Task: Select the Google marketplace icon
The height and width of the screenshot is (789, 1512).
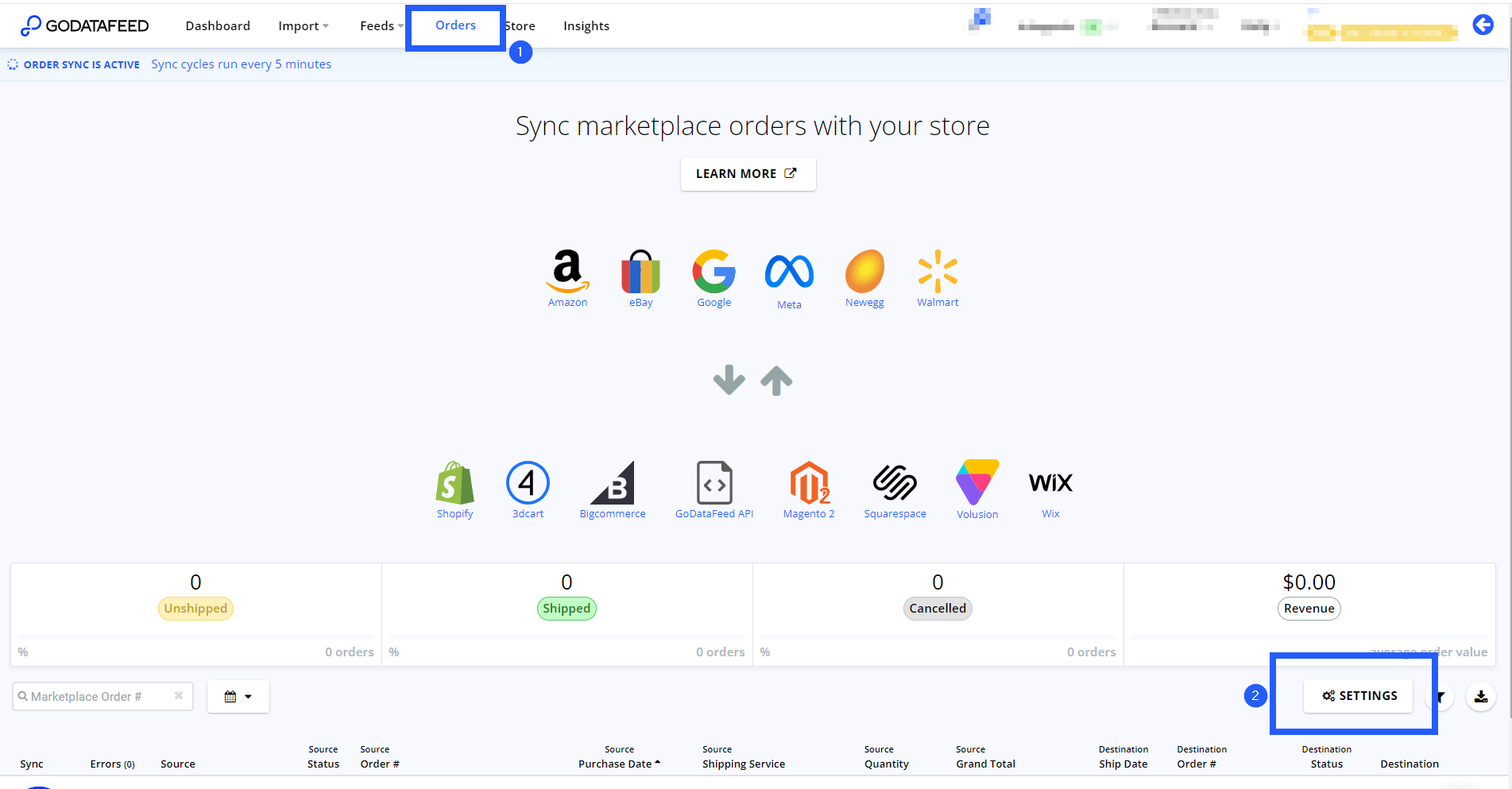Action: (713, 271)
